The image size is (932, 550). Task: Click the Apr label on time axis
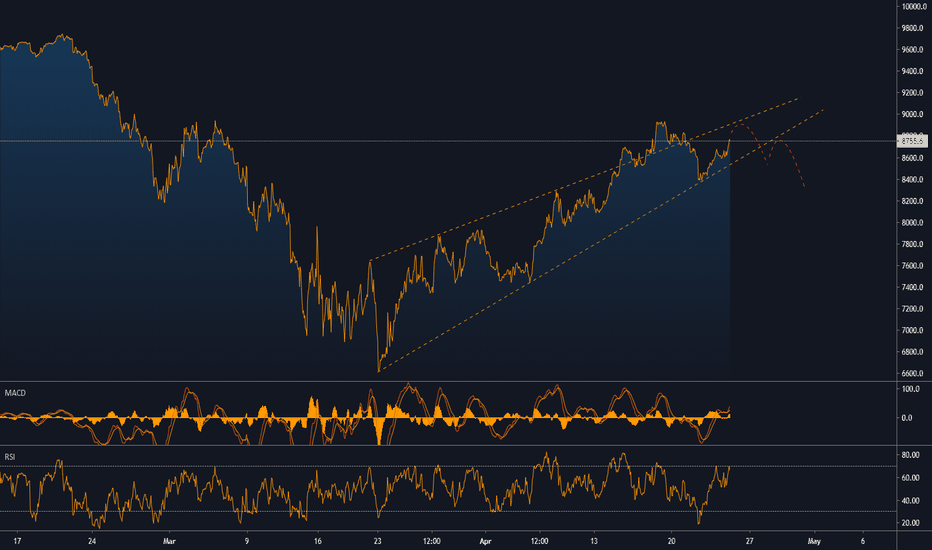[x=486, y=541]
